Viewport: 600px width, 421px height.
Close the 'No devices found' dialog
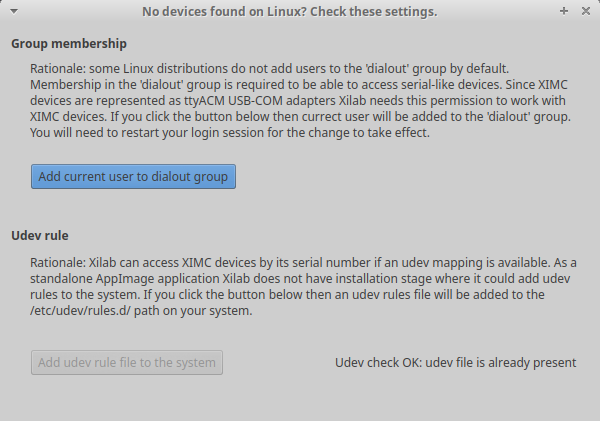click(586, 10)
